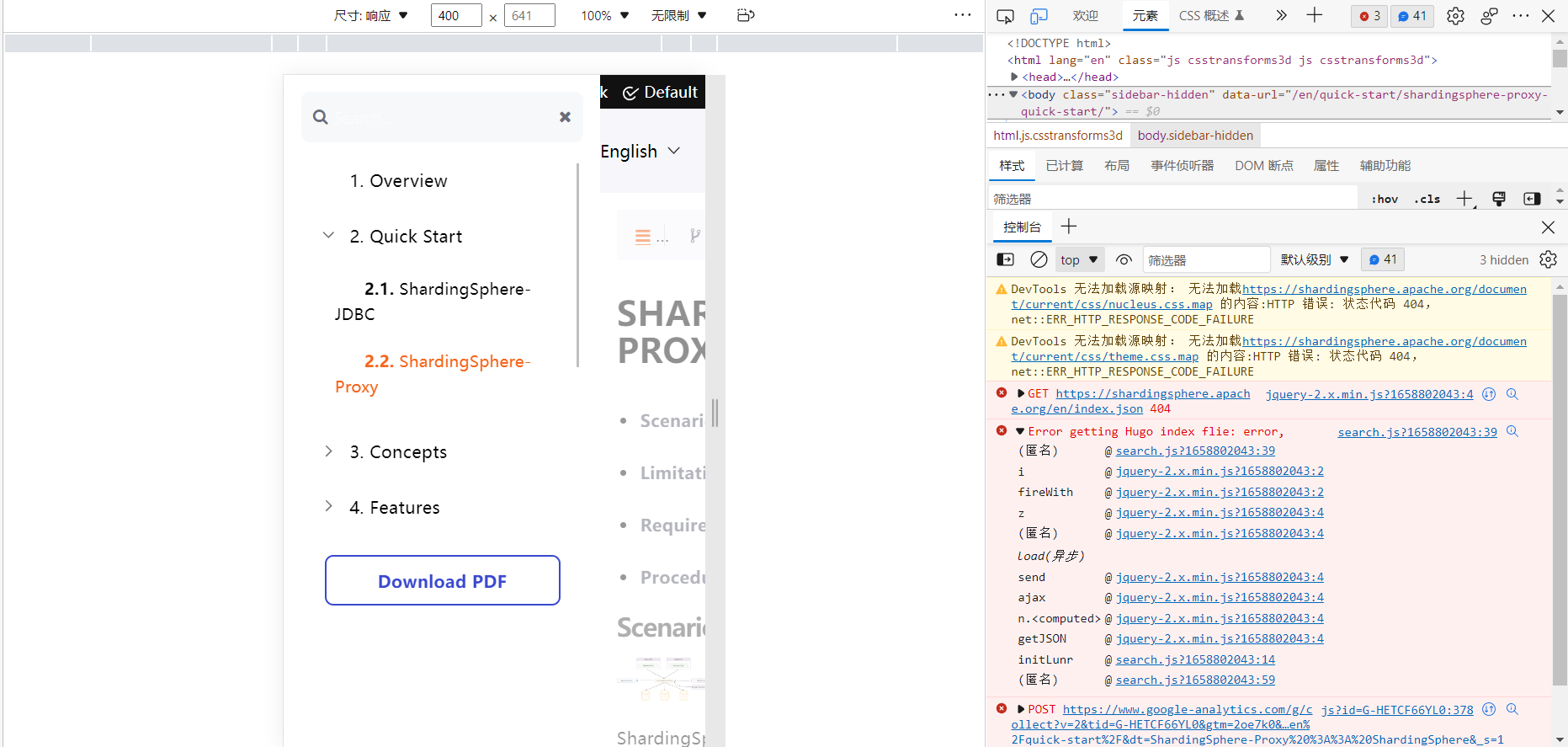Toggle the .cls class editor button

coord(1427,199)
